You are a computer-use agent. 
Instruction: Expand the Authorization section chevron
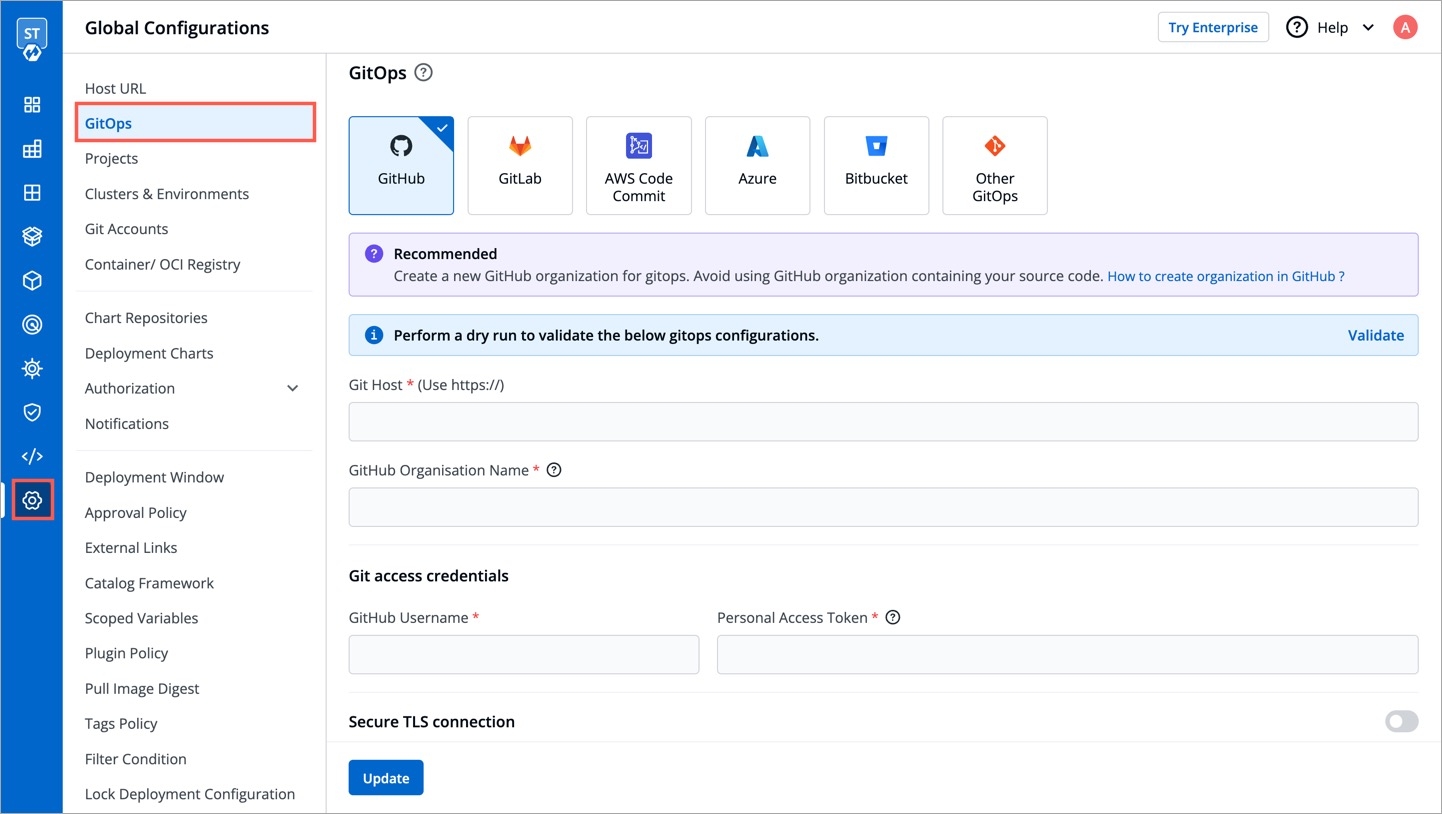(x=293, y=388)
